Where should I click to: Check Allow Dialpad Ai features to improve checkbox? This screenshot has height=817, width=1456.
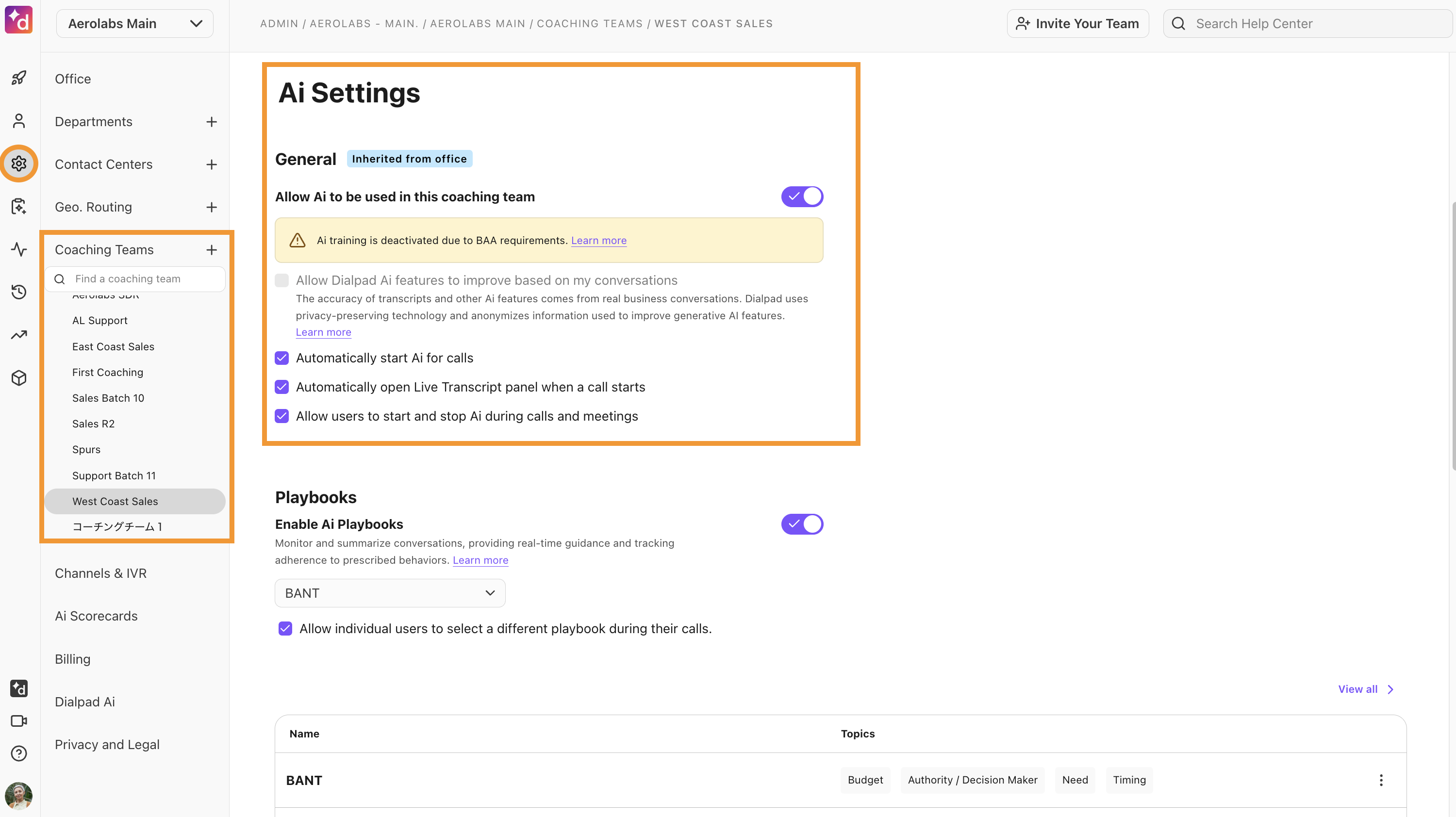tap(281, 281)
